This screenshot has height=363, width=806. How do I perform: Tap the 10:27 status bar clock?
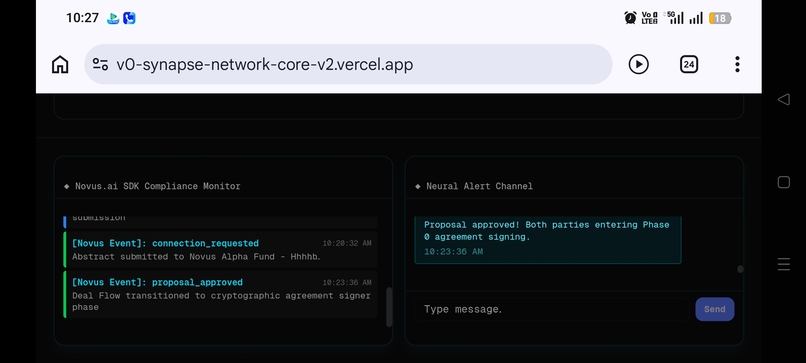tap(82, 18)
